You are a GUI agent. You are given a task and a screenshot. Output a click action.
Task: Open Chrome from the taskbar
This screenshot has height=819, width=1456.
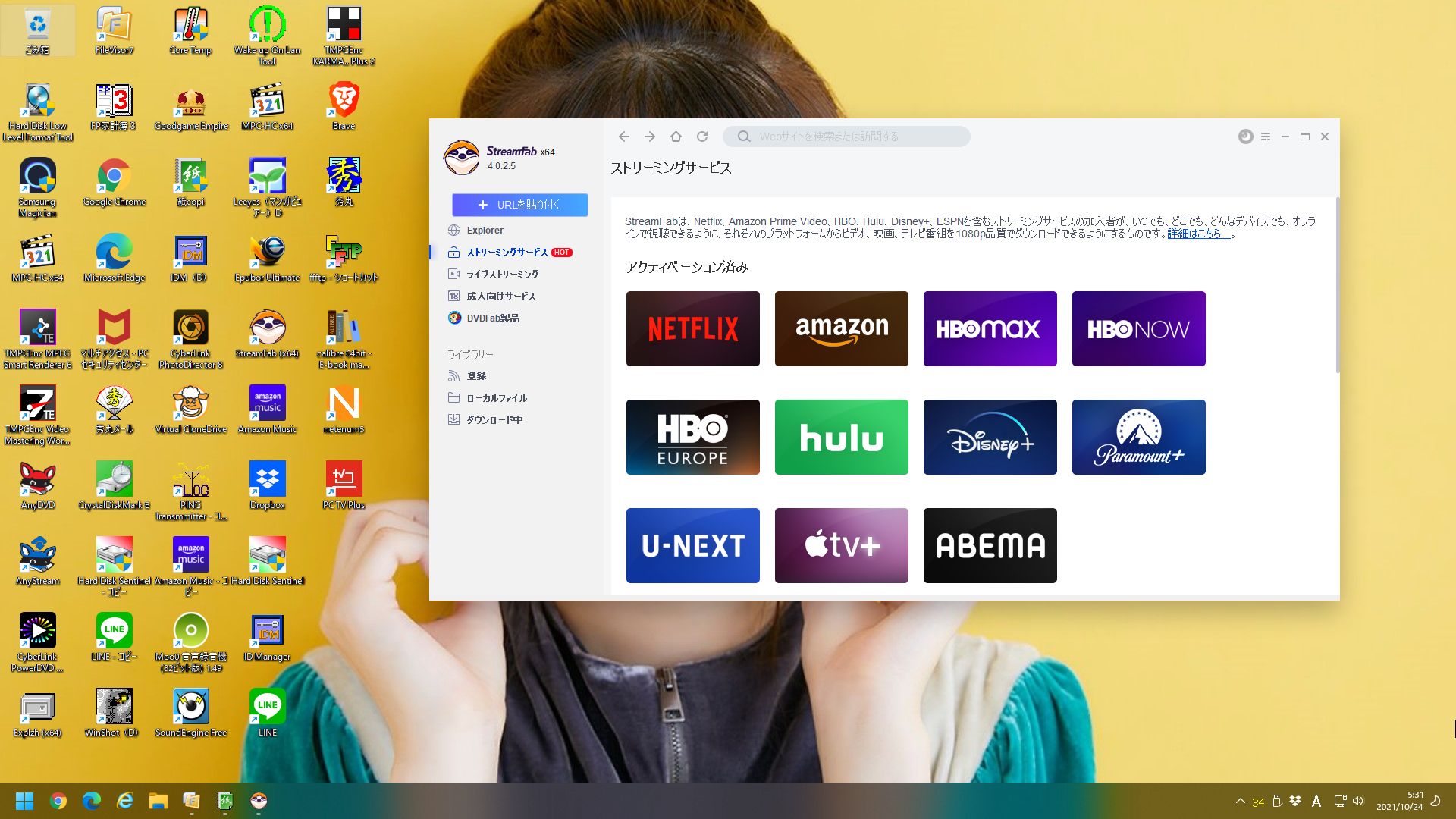point(58,801)
